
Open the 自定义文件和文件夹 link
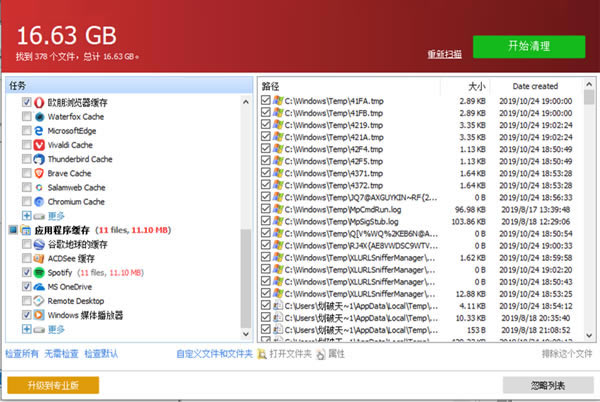[x=214, y=354]
